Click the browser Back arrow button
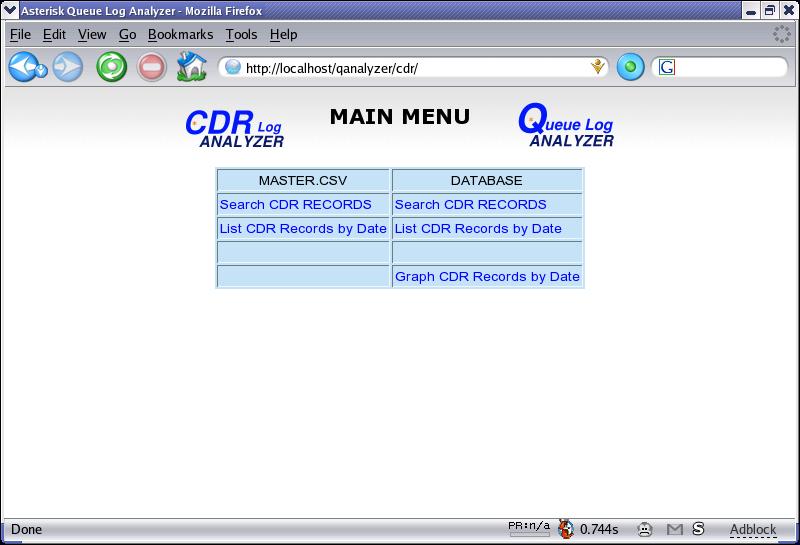The height and width of the screenshot is (545, 800). (26, 67)
